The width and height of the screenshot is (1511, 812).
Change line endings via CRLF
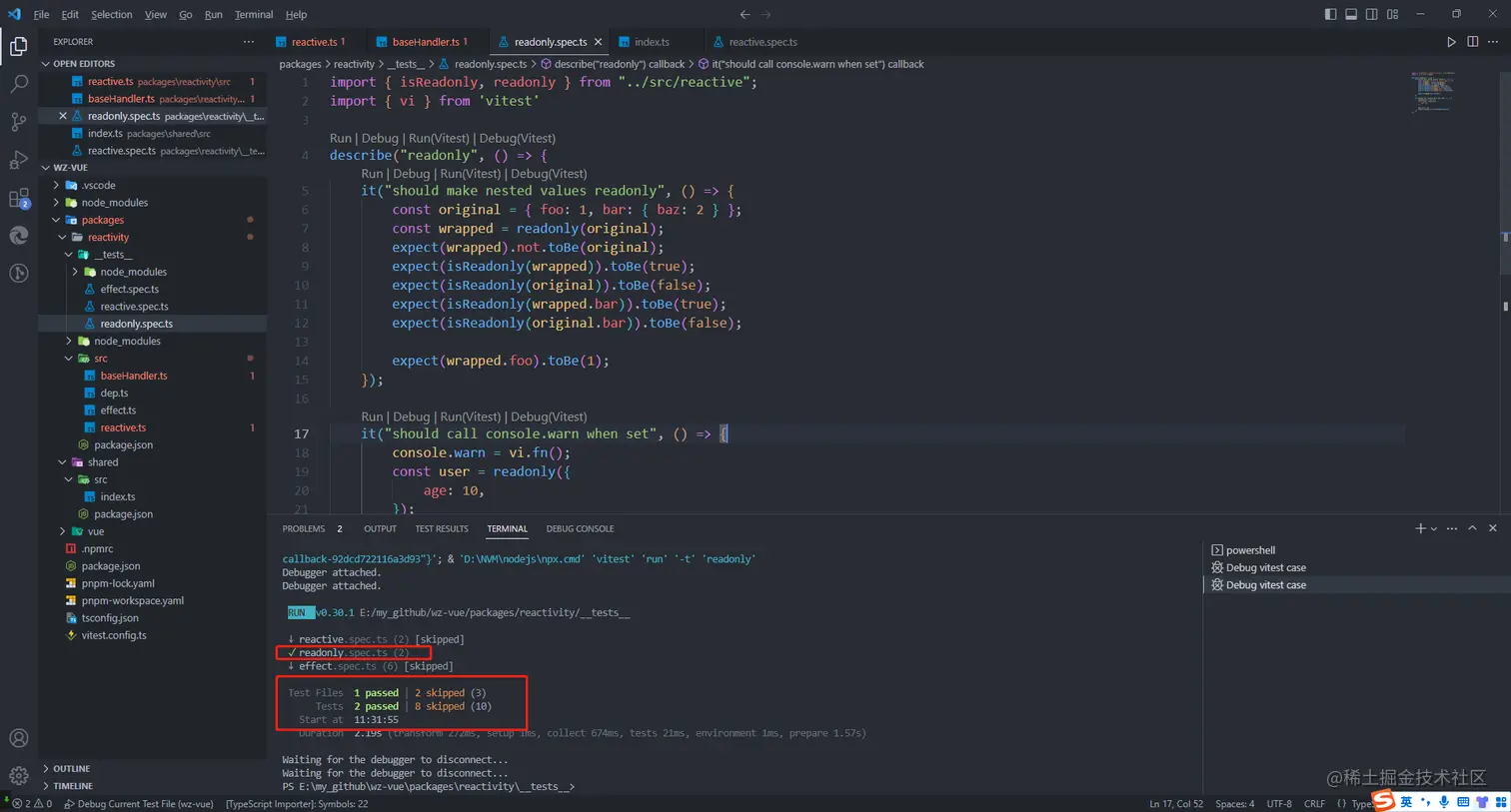(1314, 804)
